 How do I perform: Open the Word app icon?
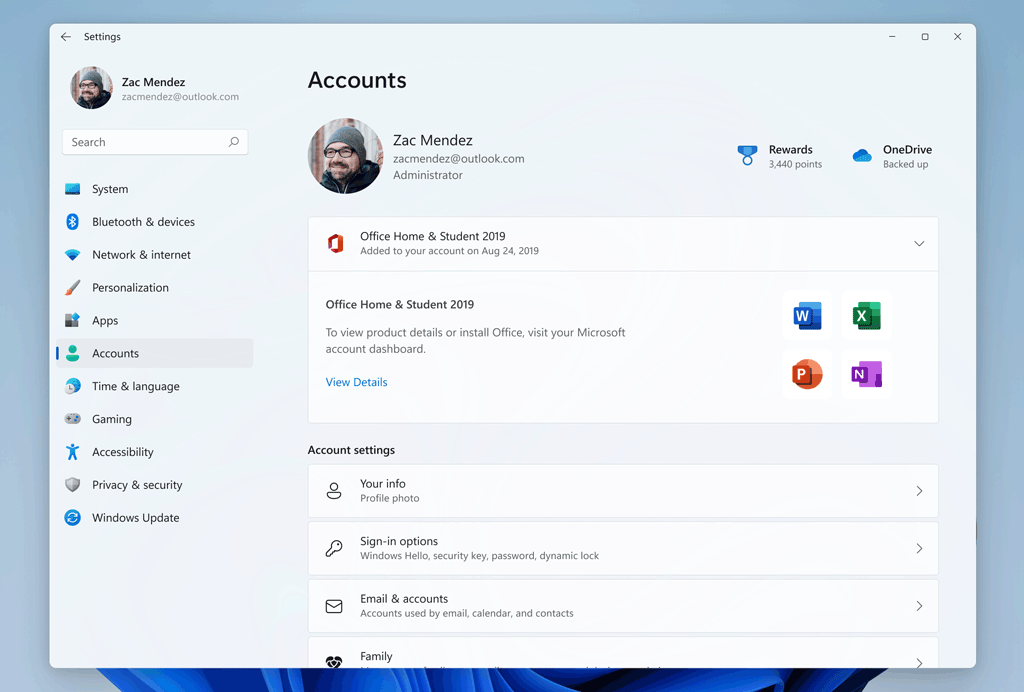pyautogui.click(x=806, y=315)
